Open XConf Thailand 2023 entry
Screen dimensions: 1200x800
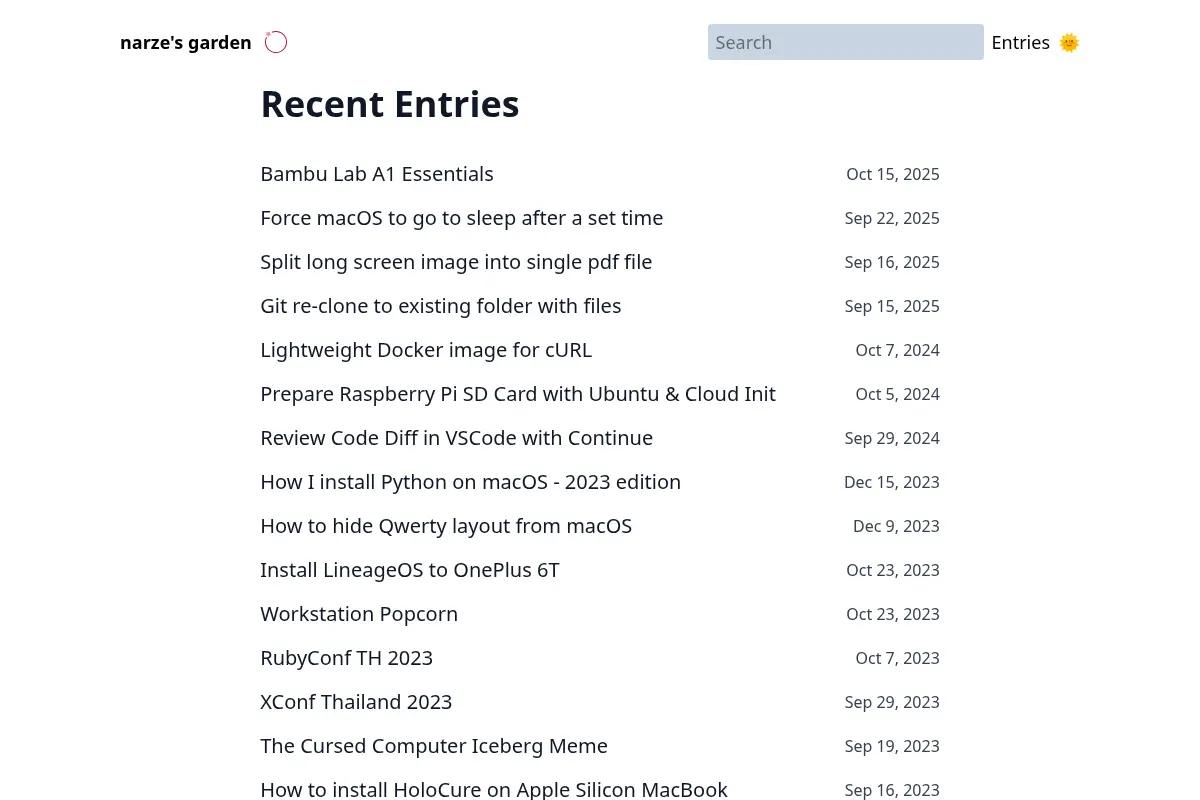pyautogui.click(x=356, y=702)
